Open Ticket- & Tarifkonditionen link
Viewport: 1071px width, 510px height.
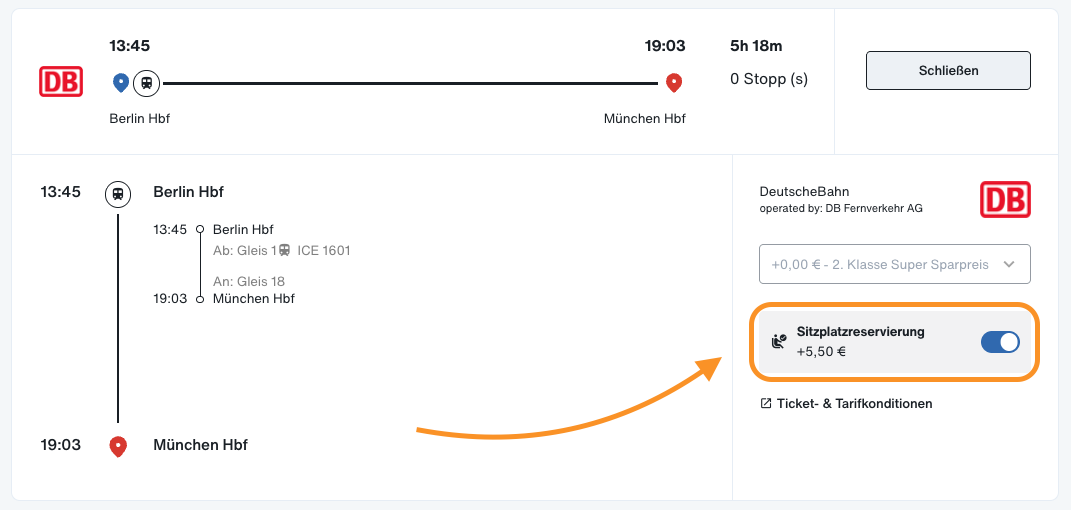854,403
